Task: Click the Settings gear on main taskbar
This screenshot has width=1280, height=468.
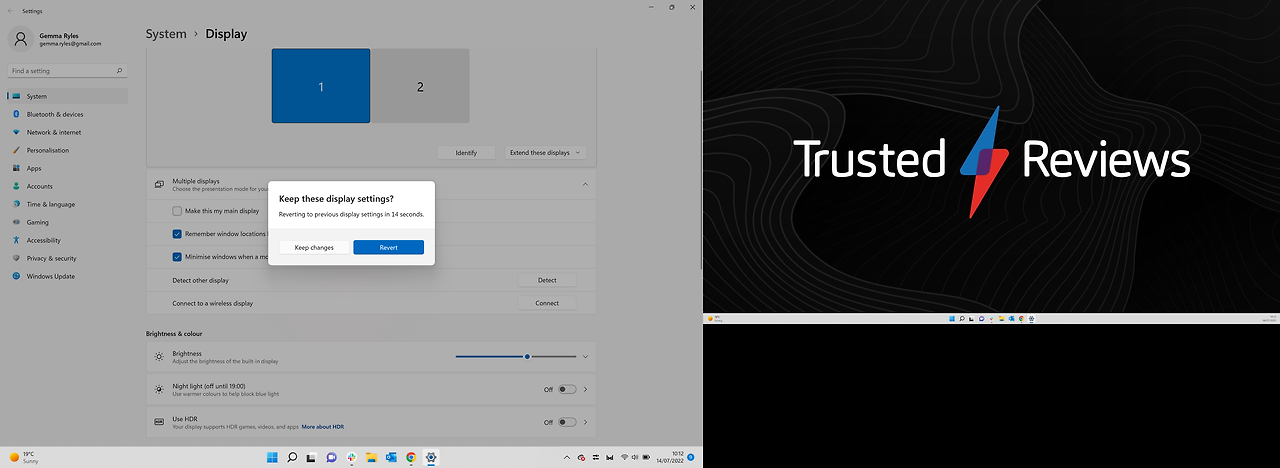Action: (x=431, y=457)
